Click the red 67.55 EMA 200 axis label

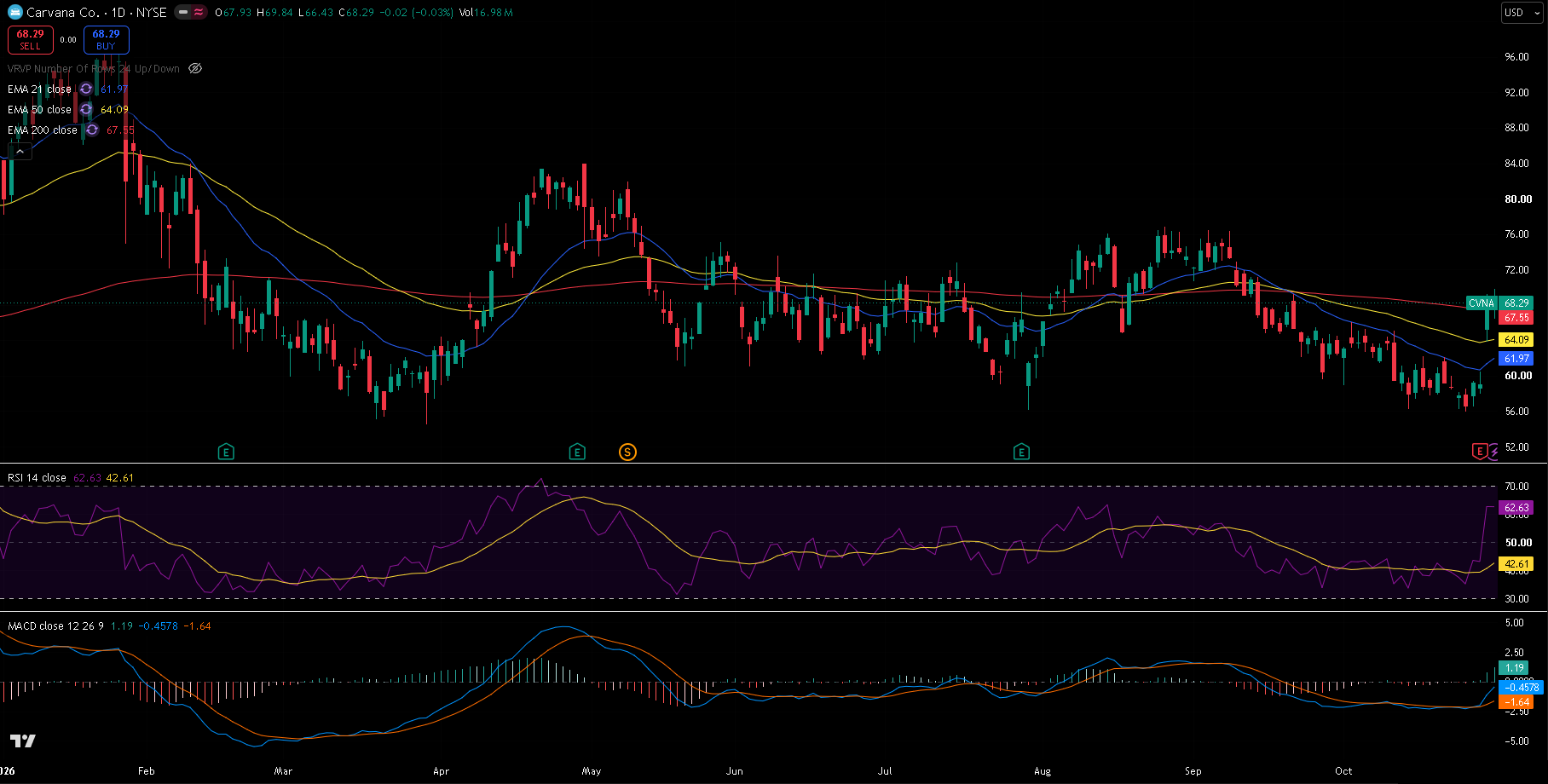pyautogui.click(x=1516, y=317)
